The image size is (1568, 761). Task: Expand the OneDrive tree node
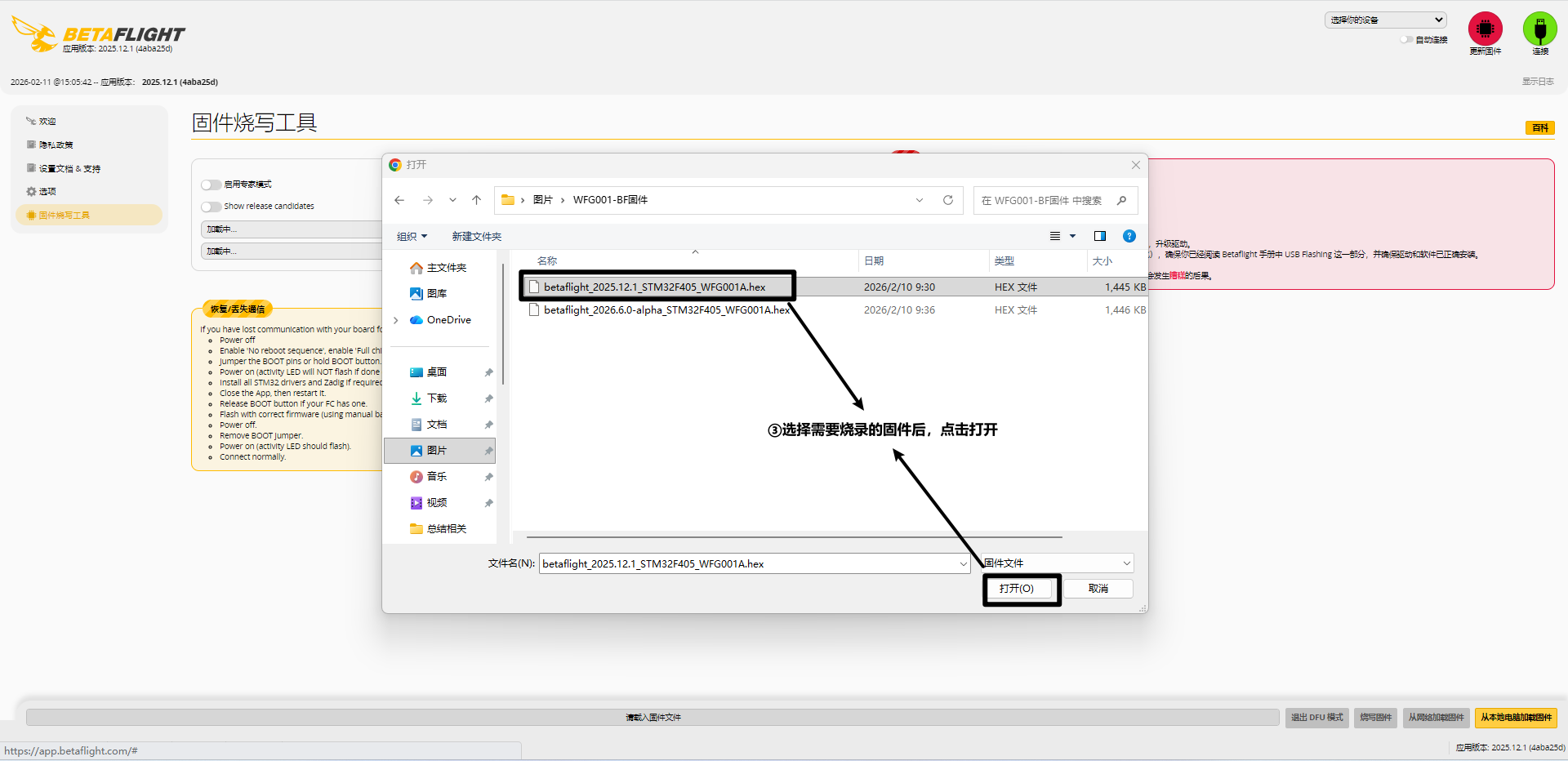[x=396, y=320]
